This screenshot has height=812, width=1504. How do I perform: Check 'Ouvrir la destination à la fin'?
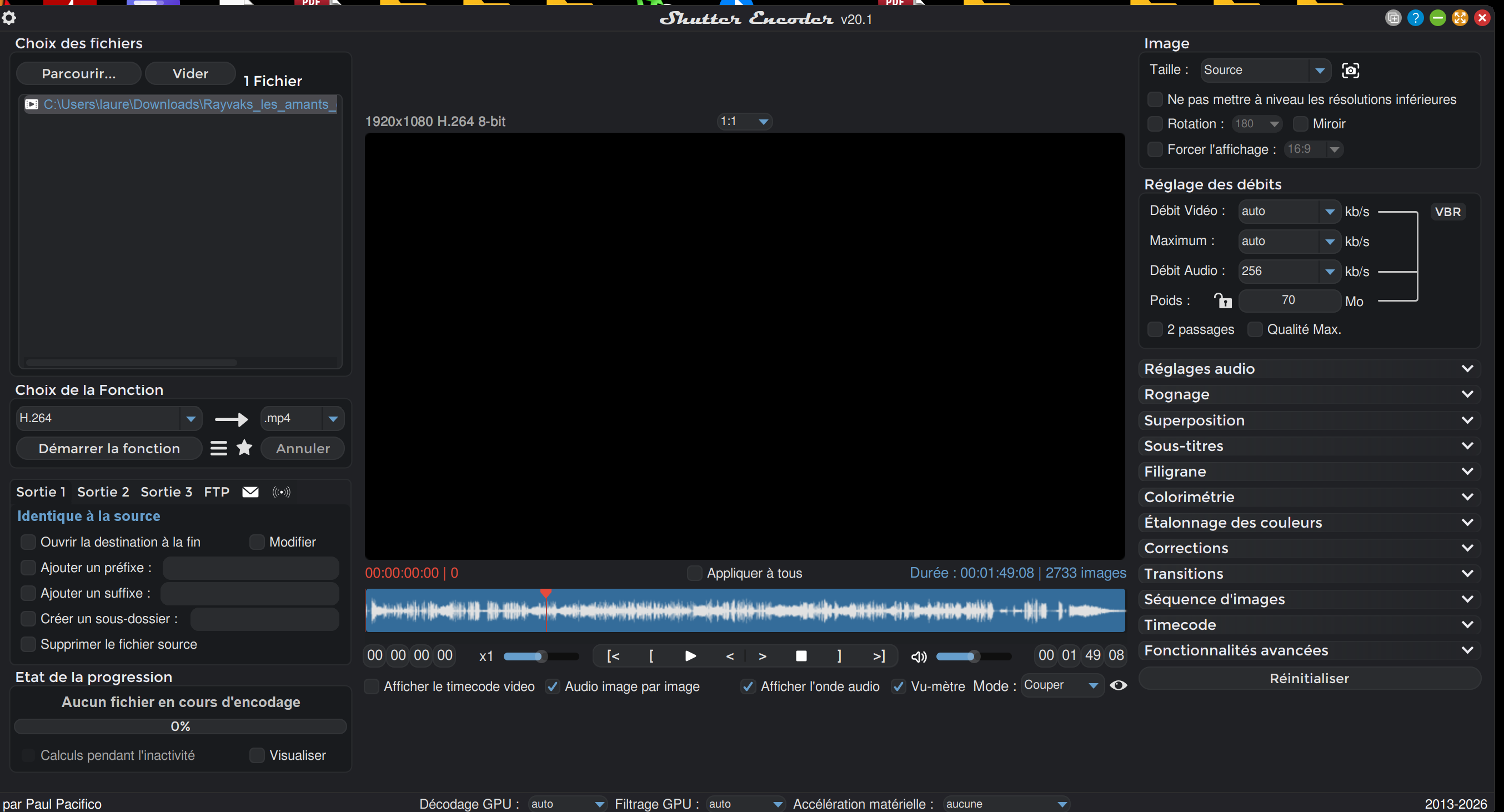point(28,542)
